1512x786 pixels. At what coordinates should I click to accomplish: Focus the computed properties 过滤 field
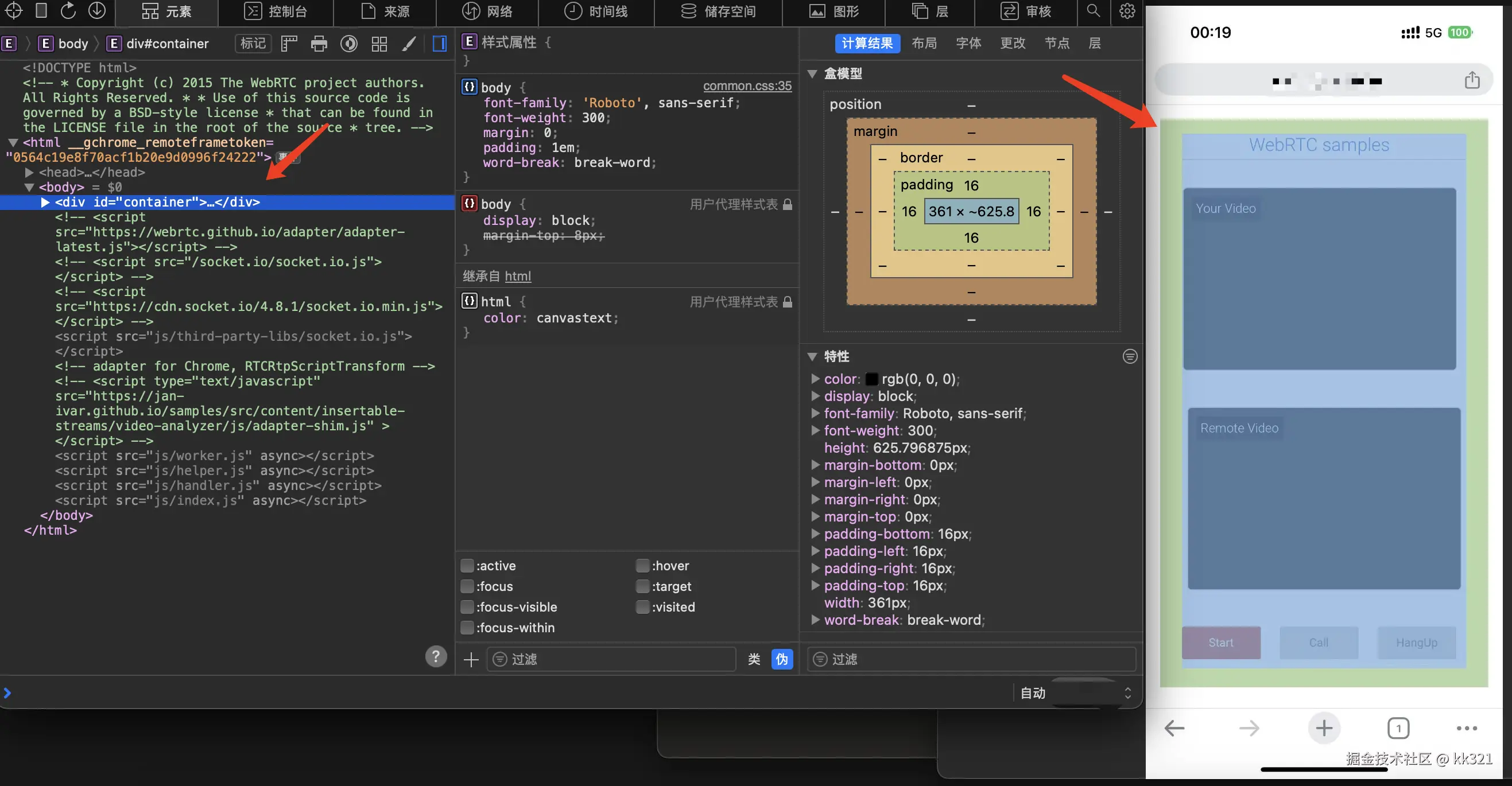tap(971, 659)
